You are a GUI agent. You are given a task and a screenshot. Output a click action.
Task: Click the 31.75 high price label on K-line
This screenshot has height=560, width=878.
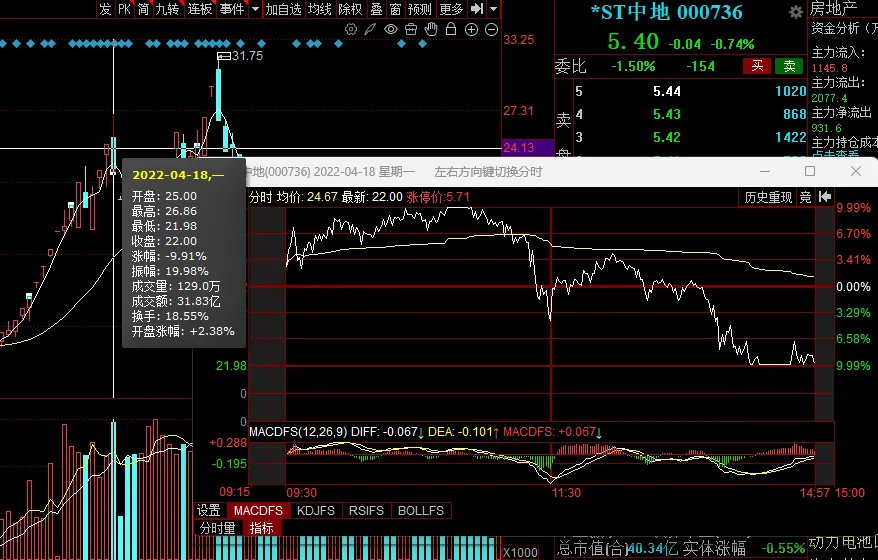pyautogui.click(x=247, y=55)
